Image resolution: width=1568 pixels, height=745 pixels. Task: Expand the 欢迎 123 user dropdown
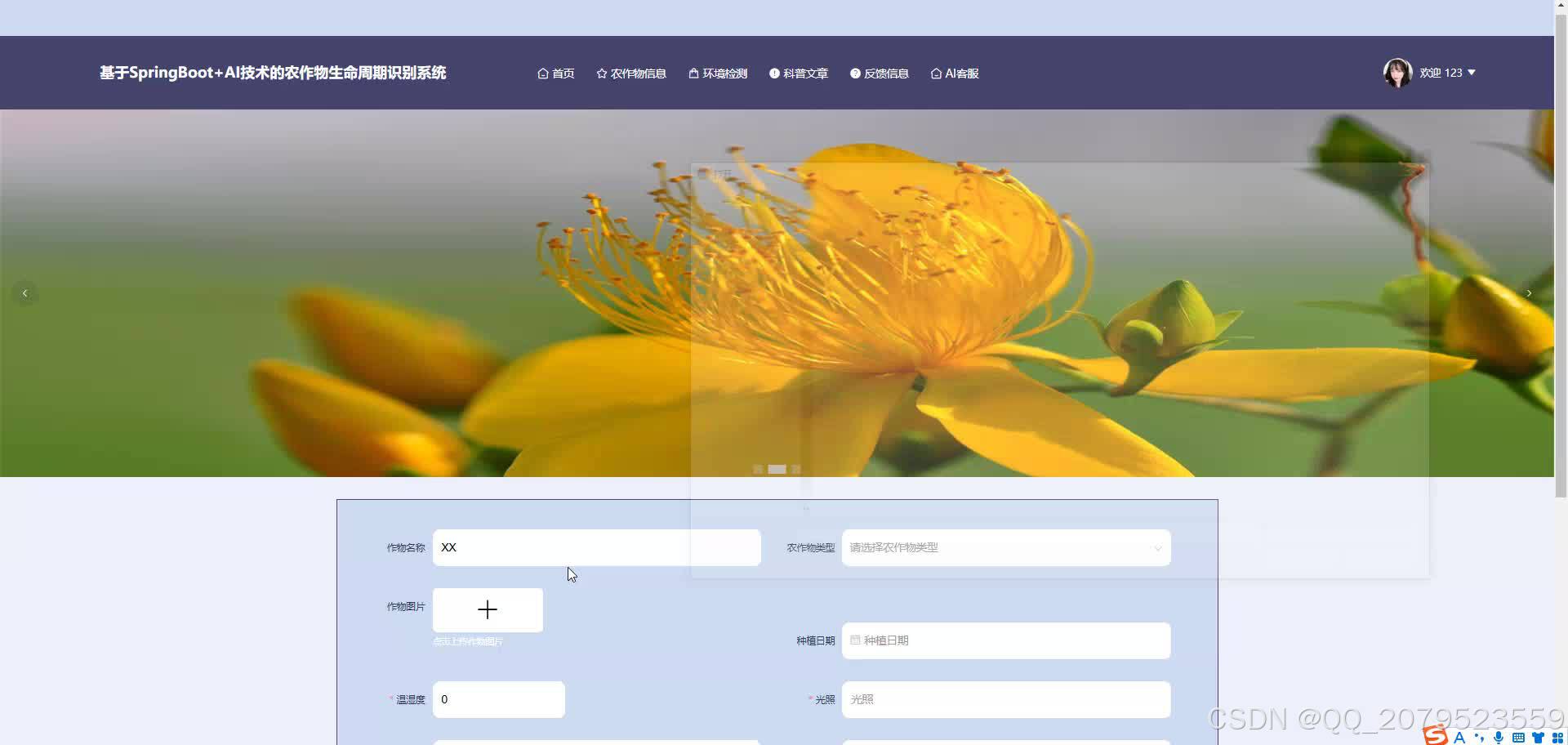1447,72
